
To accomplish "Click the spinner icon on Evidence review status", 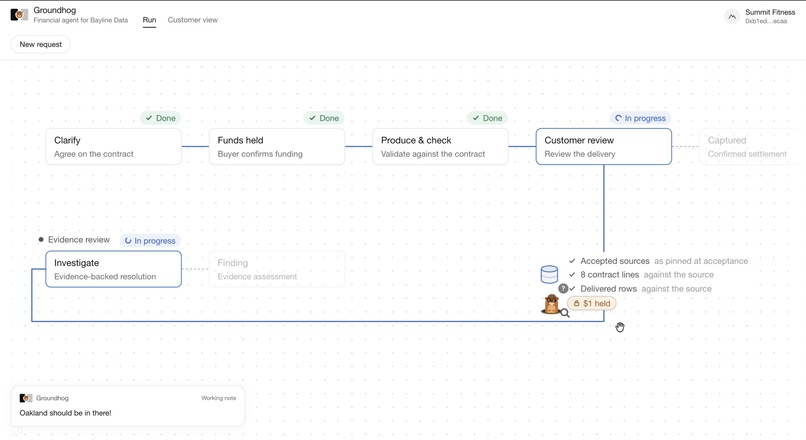I will tap(128, 241).
